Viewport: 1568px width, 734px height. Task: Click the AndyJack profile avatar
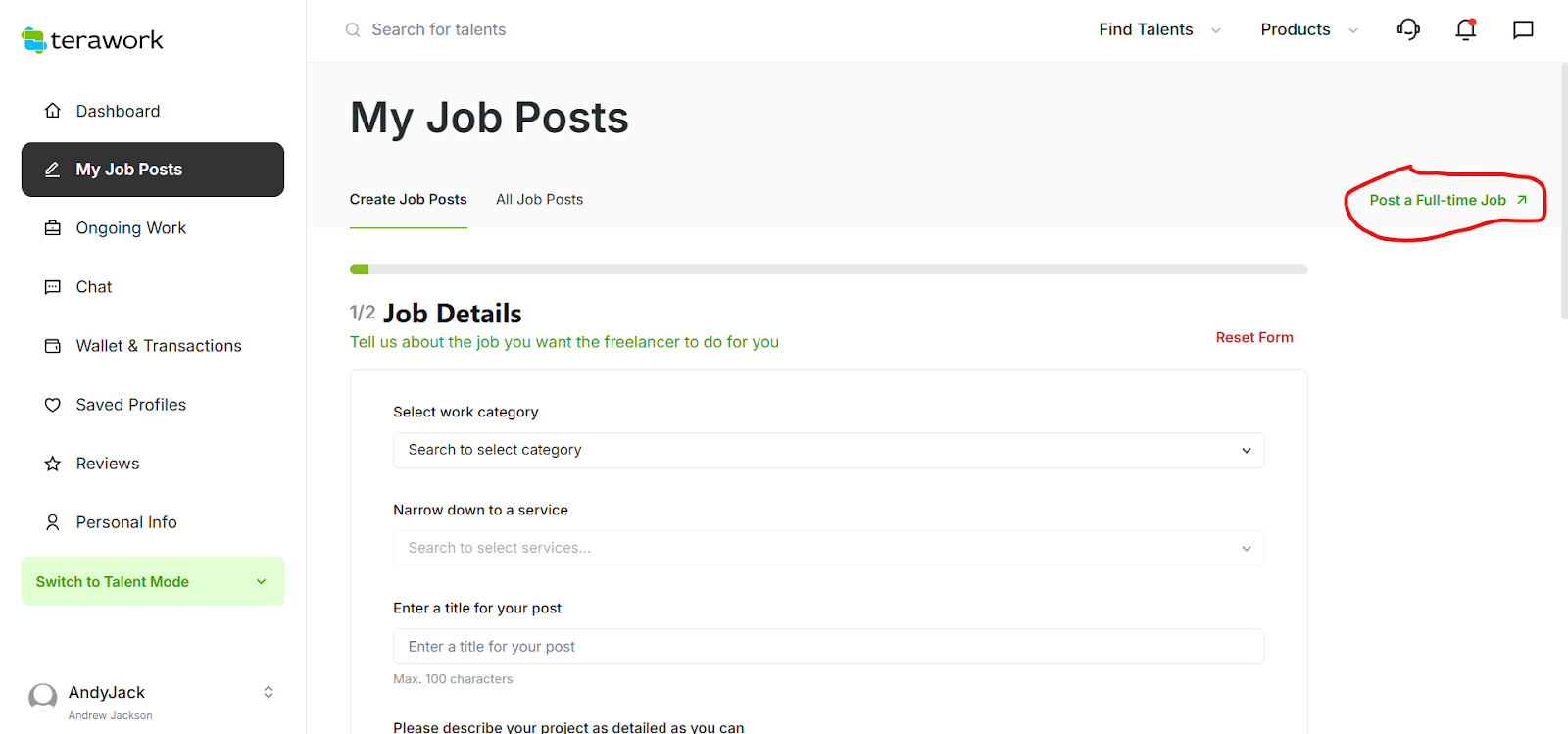point(43,697)
